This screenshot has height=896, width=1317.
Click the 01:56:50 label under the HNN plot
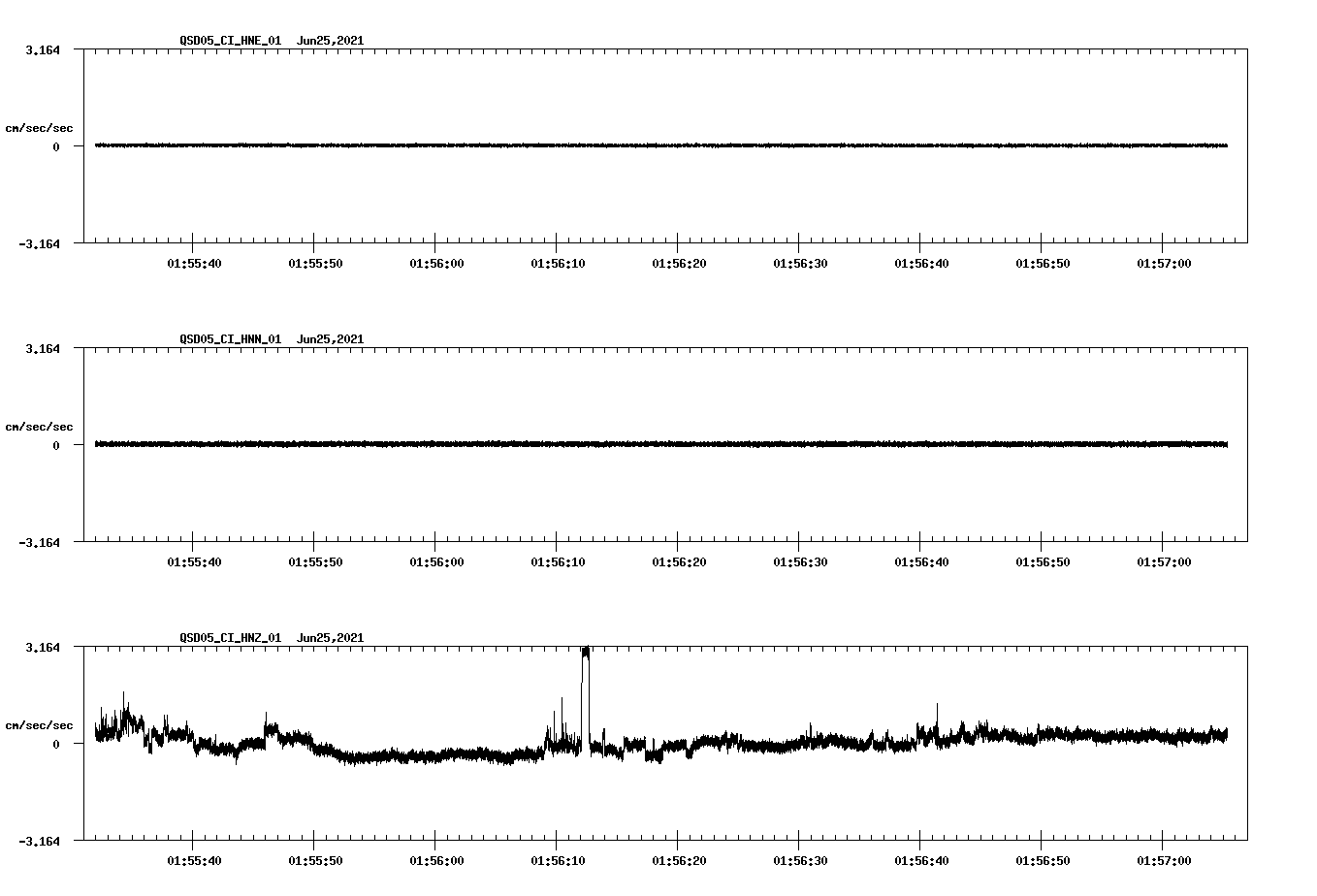pos(1042,562)
